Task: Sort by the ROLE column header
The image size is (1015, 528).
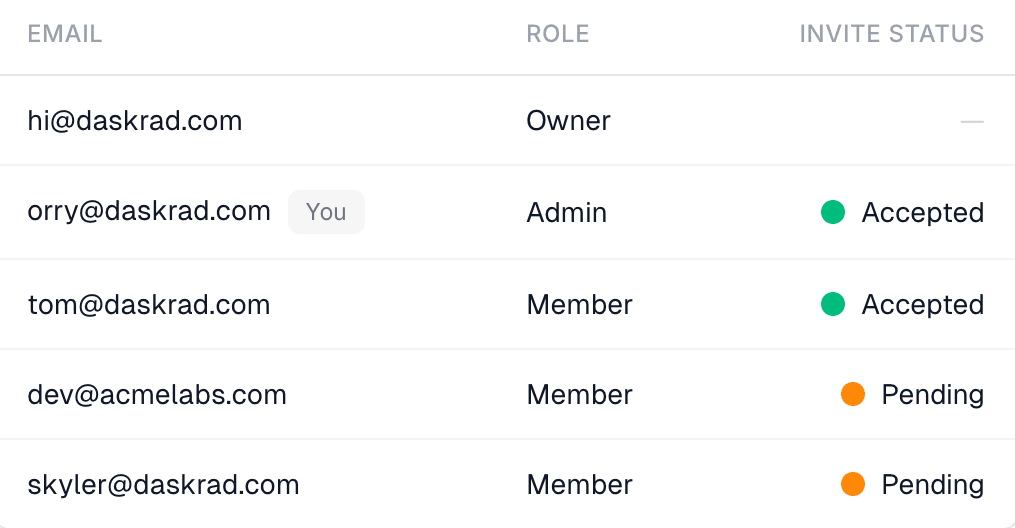Action: pos(558,34)
